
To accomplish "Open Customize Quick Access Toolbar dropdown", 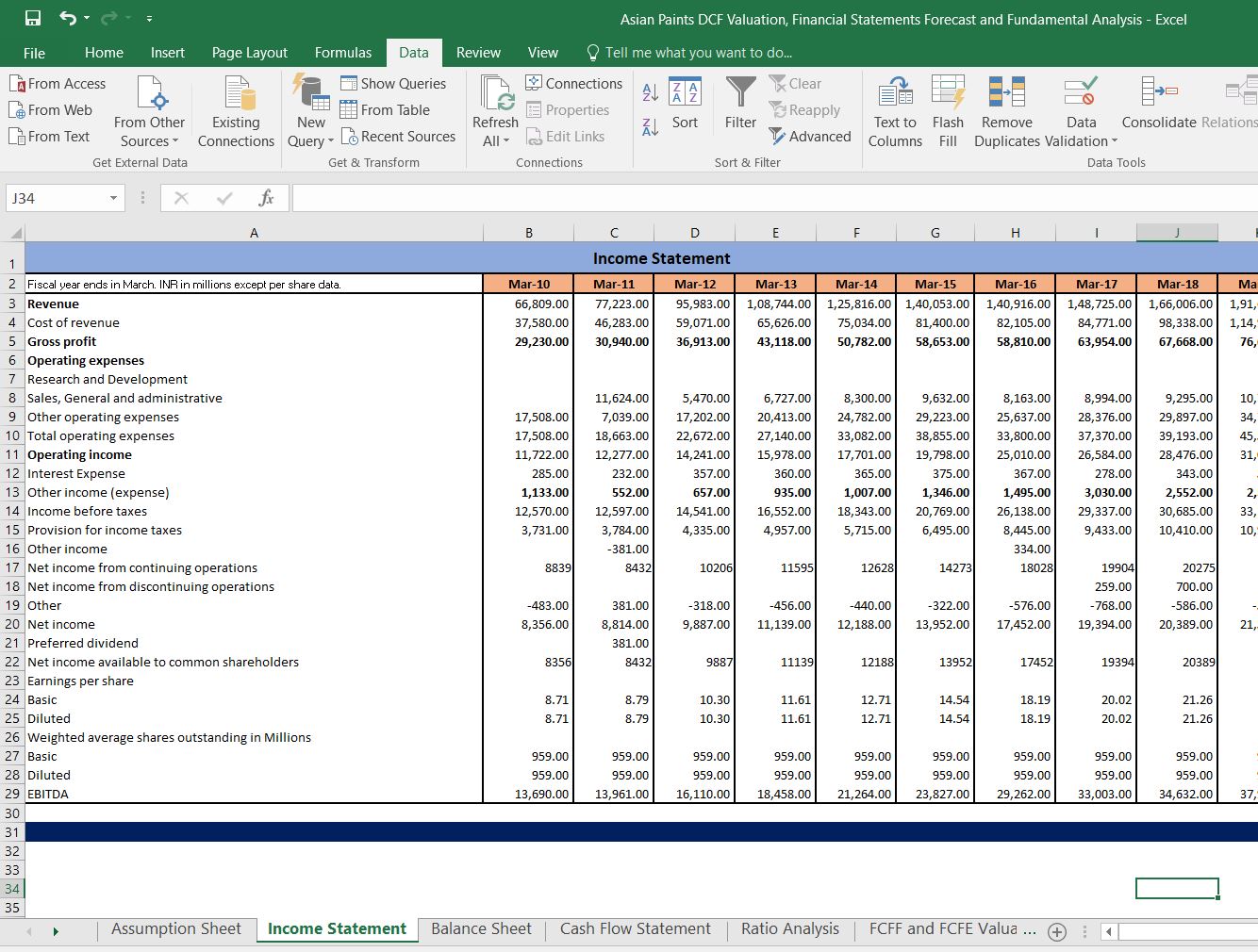I will [x=149, y=19].
